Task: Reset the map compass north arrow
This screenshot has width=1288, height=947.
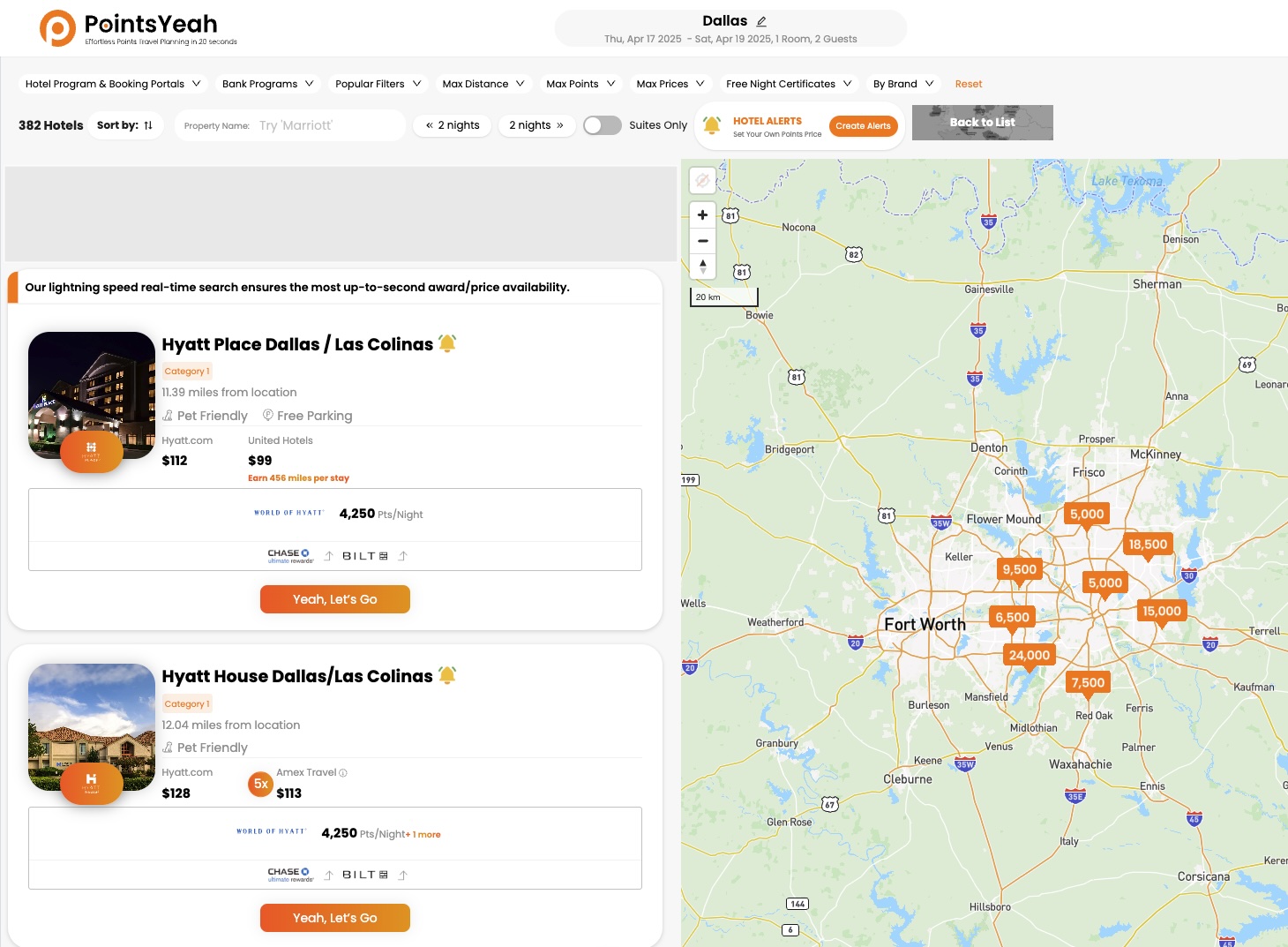Action: tap(702, 266)
